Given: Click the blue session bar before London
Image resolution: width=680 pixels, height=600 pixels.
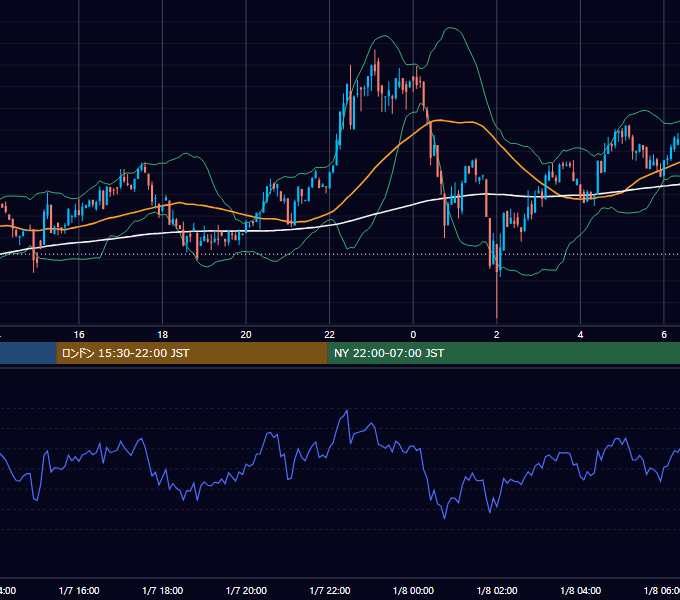Looking at the screenshot, I should pyautogui.click(x=28, y=353).
